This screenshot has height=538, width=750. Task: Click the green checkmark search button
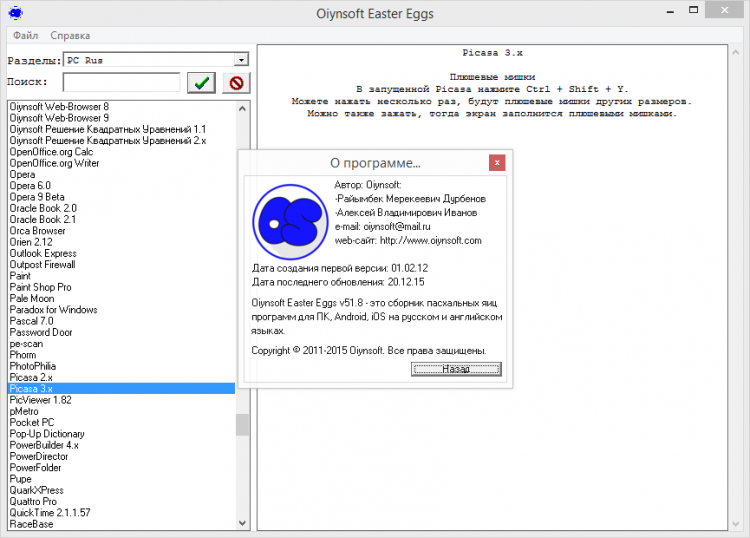pyautogui.click(x=201, y=83)
